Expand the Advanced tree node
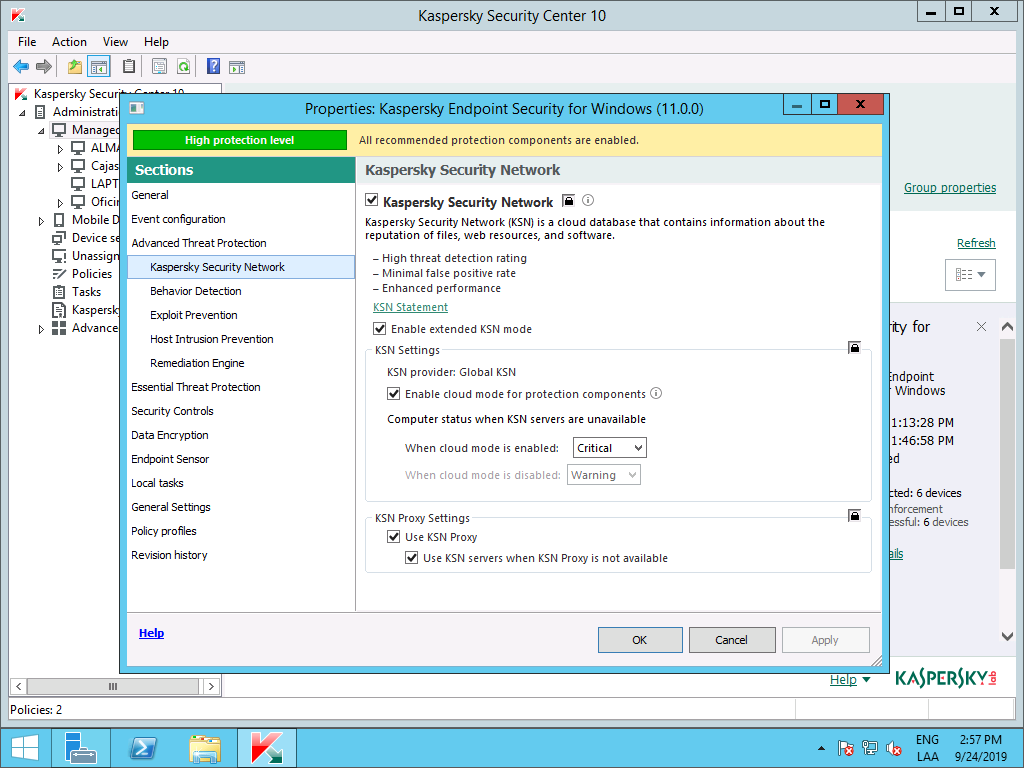This screenshot has width=1024, height=768. click(x=41, y=329)
